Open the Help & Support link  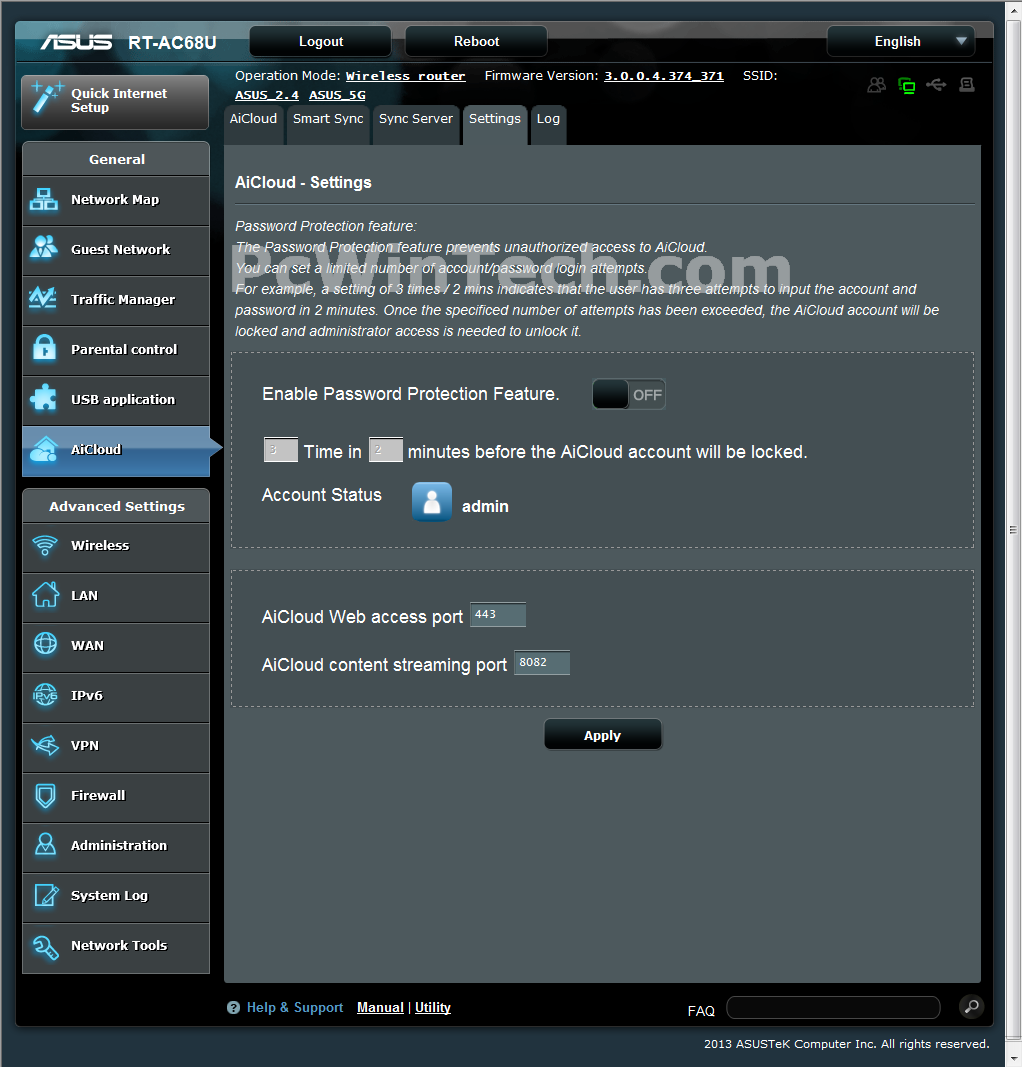(295, 1007)
